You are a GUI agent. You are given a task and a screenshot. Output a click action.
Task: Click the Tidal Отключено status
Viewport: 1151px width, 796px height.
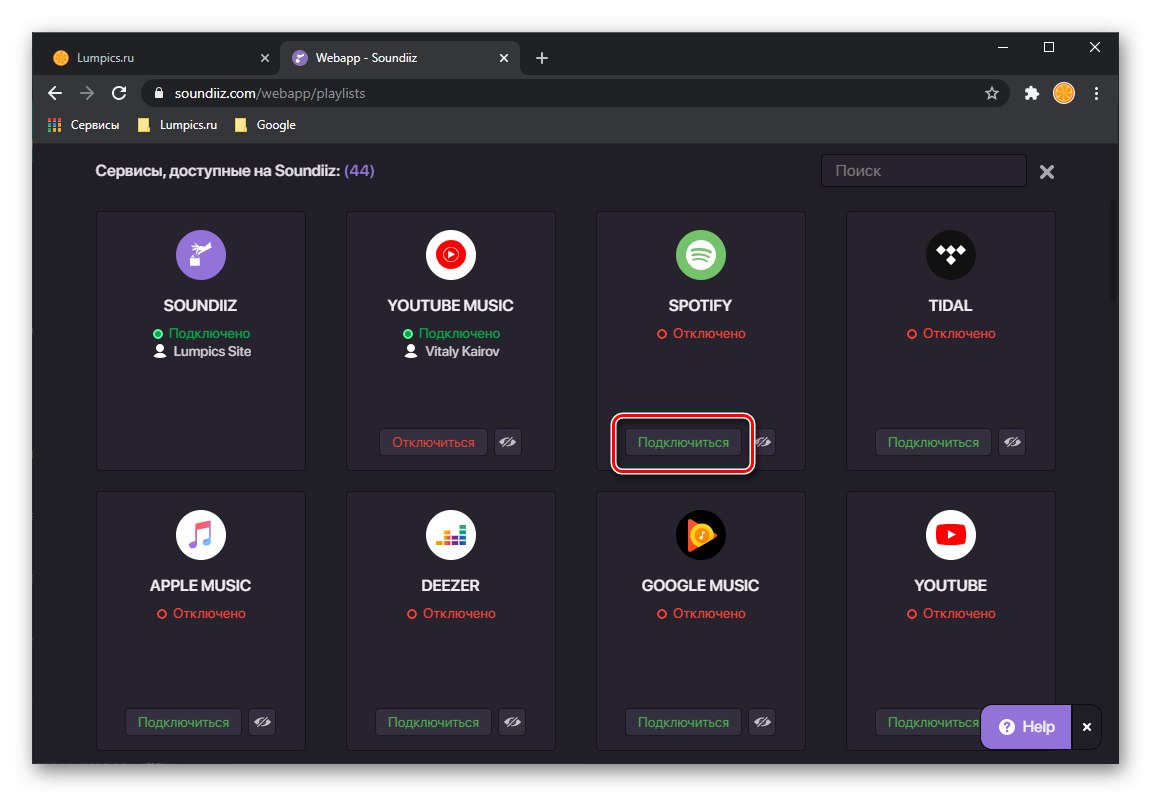click(x=951, y=333)
